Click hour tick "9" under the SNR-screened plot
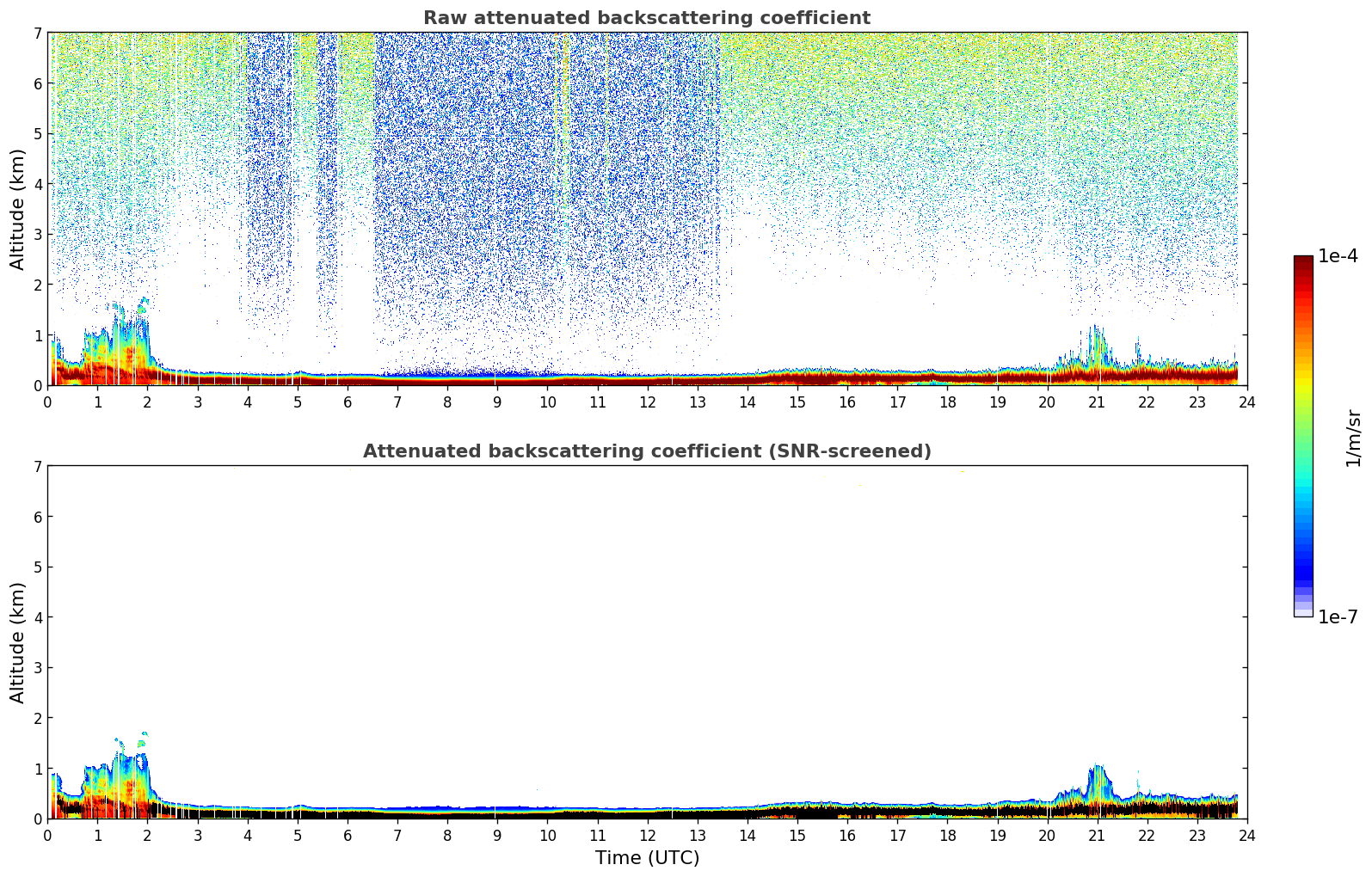The height and width of the screenshot is (877, 1372). tap(497, 835)
